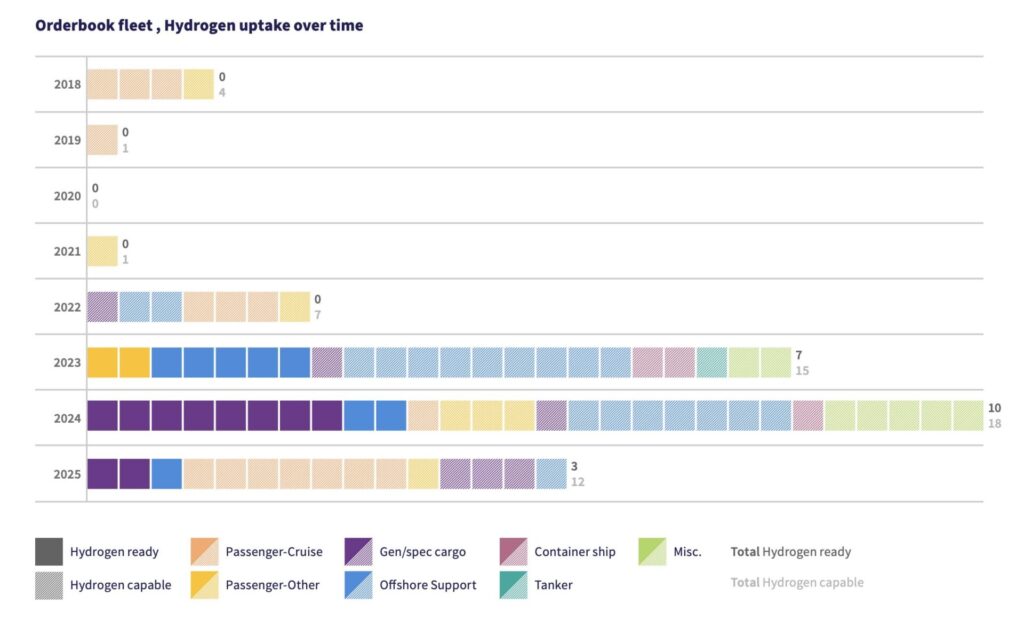This screenshot has width=1024, height=635.
Task: Click the Total Hydrogen ready legend label
Action: [790, 552]
